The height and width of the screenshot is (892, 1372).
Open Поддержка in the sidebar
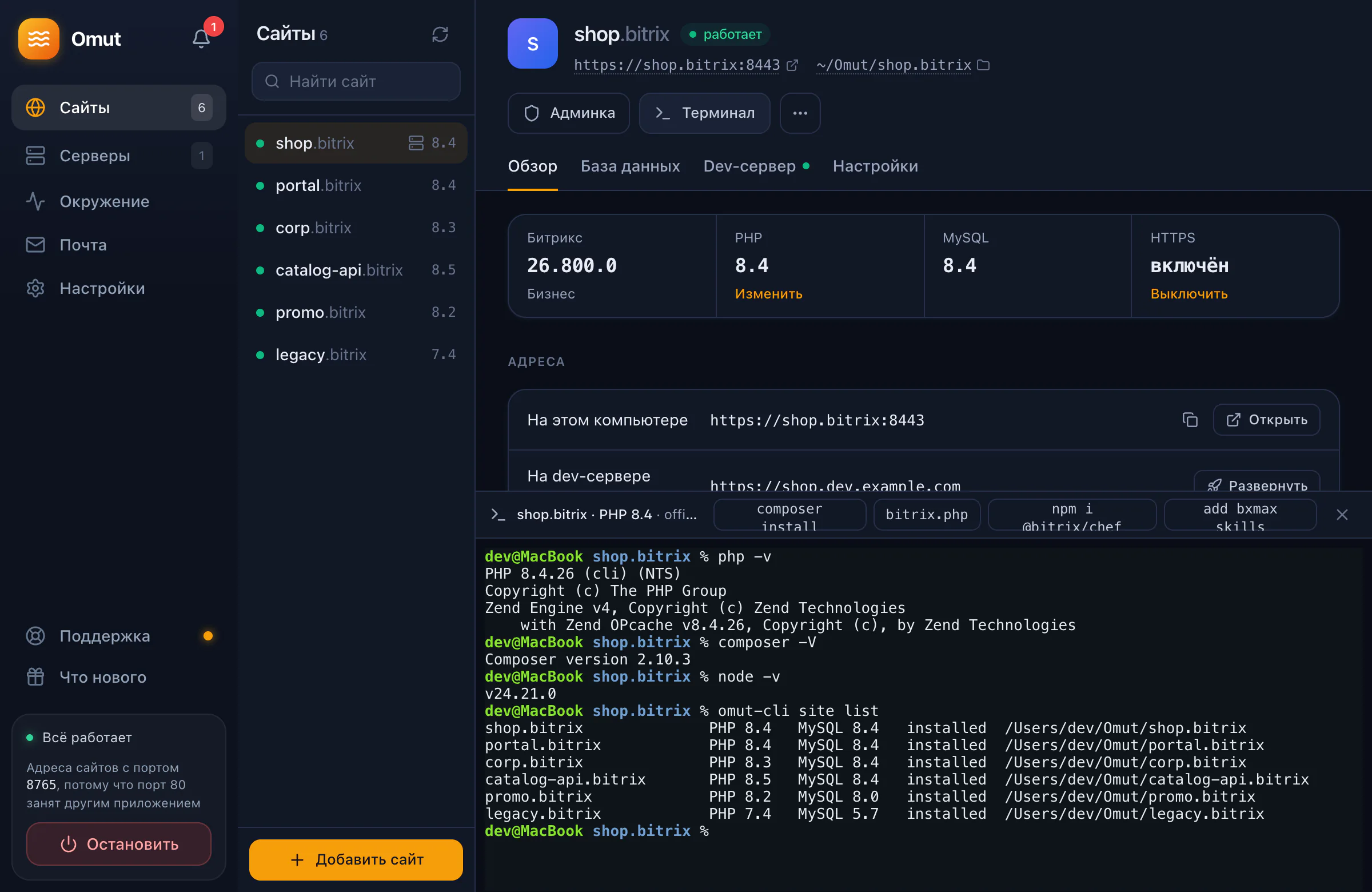click(119, 635)
